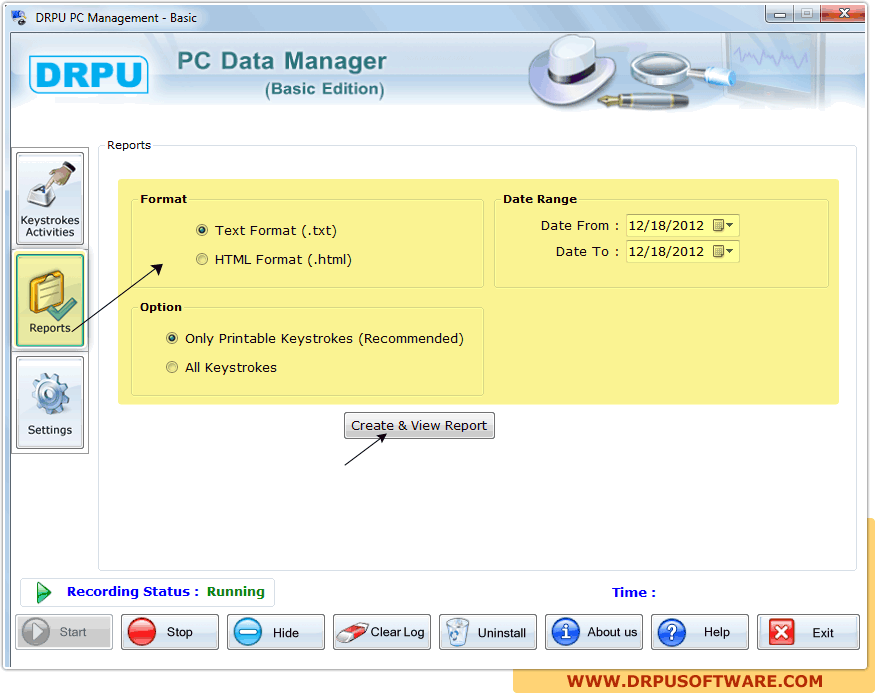This screenshot has width=875, height=693.
Task: Click the Running status text
Action: point(235,591)
